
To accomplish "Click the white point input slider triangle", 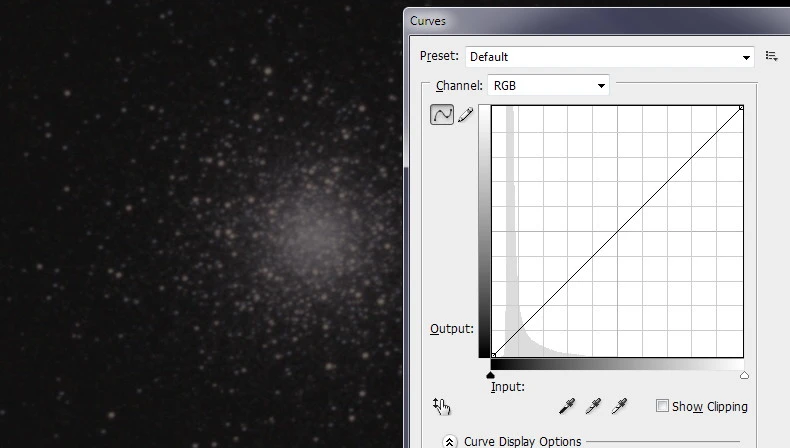I will pyautogui.click(x=743, y=375).
